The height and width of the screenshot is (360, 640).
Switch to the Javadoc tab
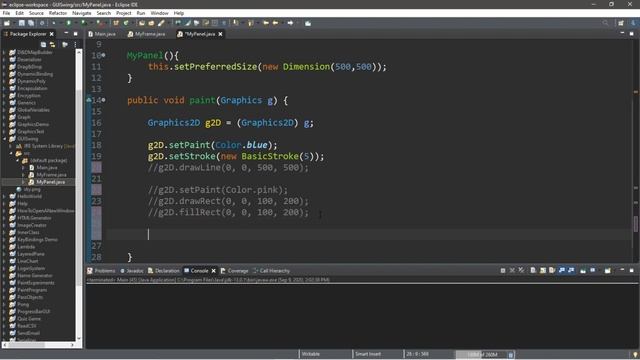pos(131,271)
